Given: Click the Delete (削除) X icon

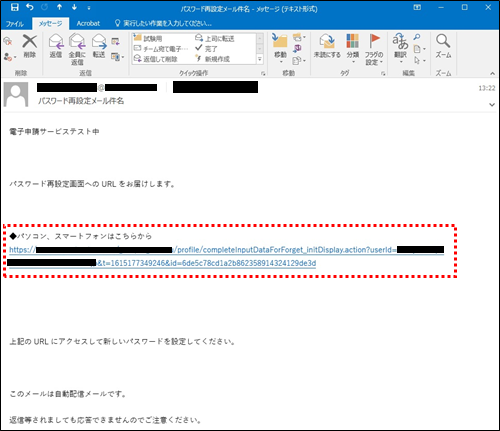Looking at the screenshot, I should [x=30, y=42].
